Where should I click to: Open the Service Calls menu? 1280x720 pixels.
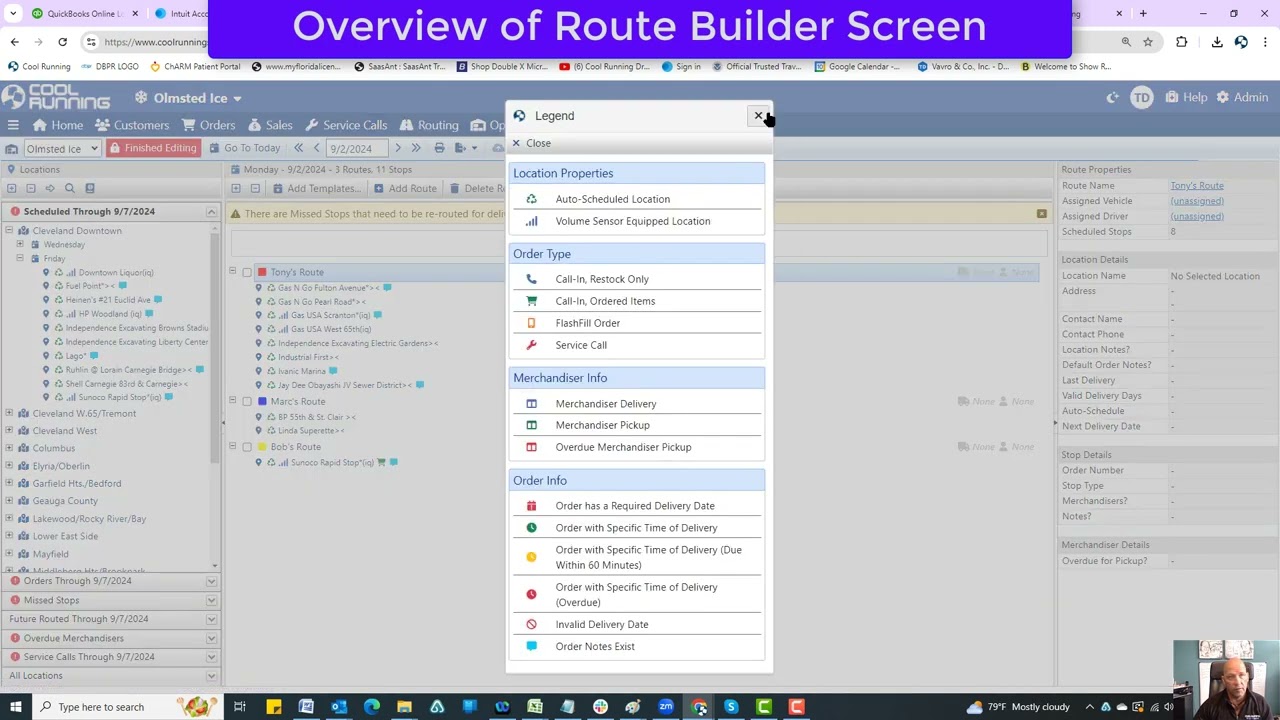pos(346,125)
